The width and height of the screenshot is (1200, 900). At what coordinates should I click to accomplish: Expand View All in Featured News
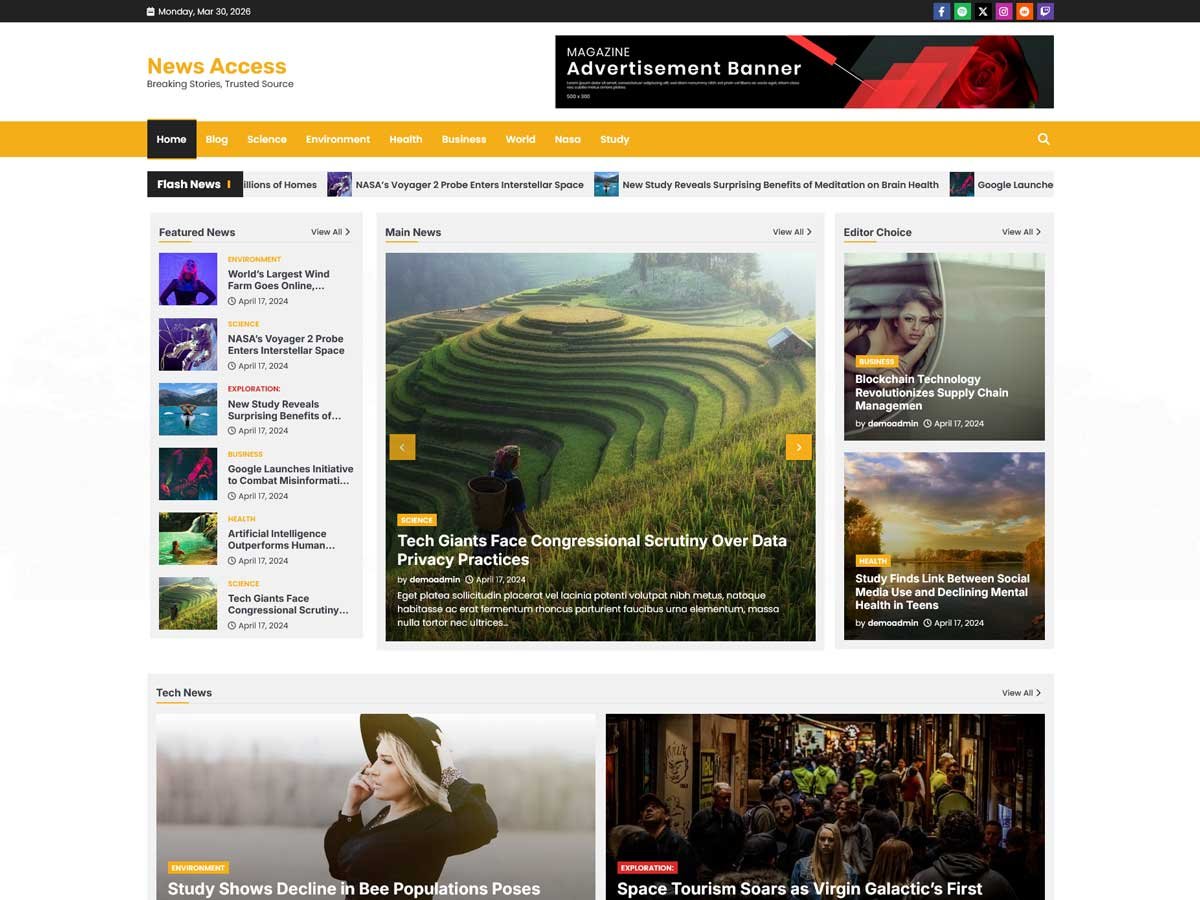330,232
